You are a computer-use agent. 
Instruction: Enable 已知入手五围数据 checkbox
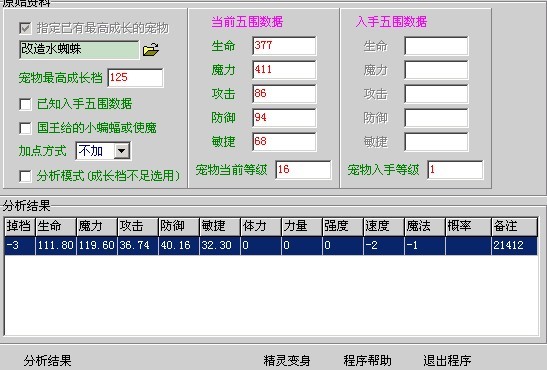point(25,104)
